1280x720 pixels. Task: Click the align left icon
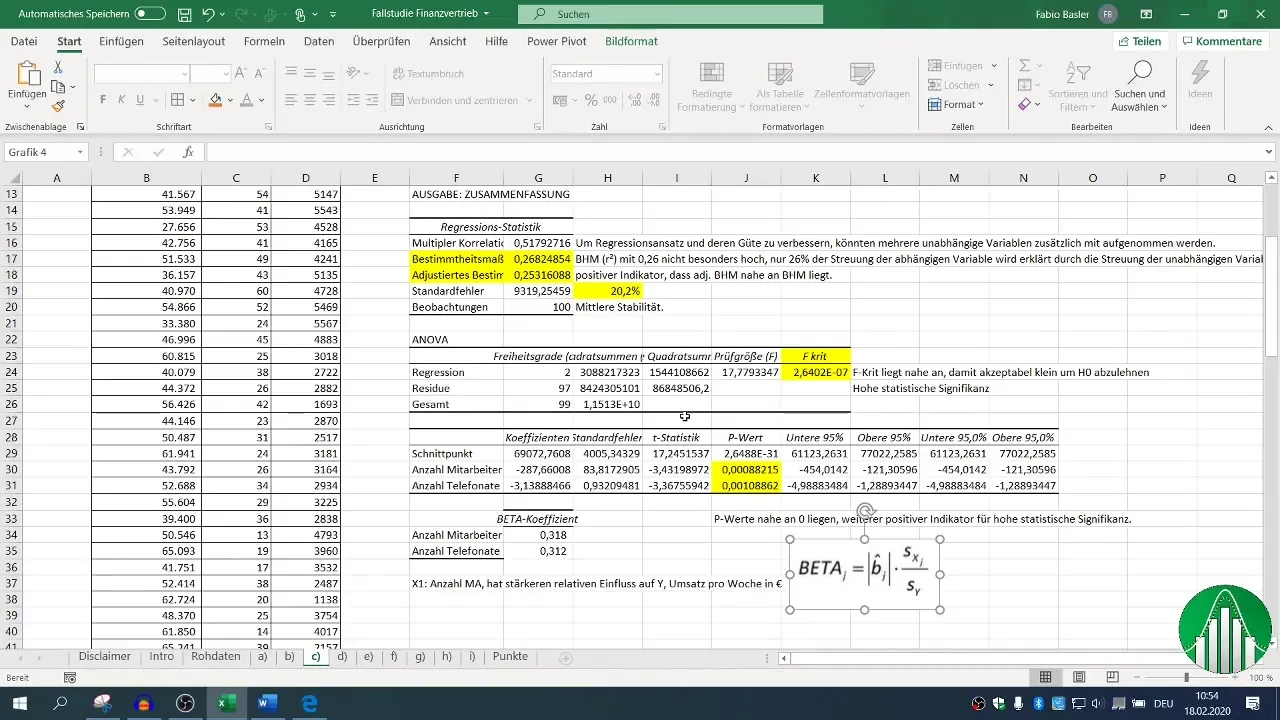point(291,100)
